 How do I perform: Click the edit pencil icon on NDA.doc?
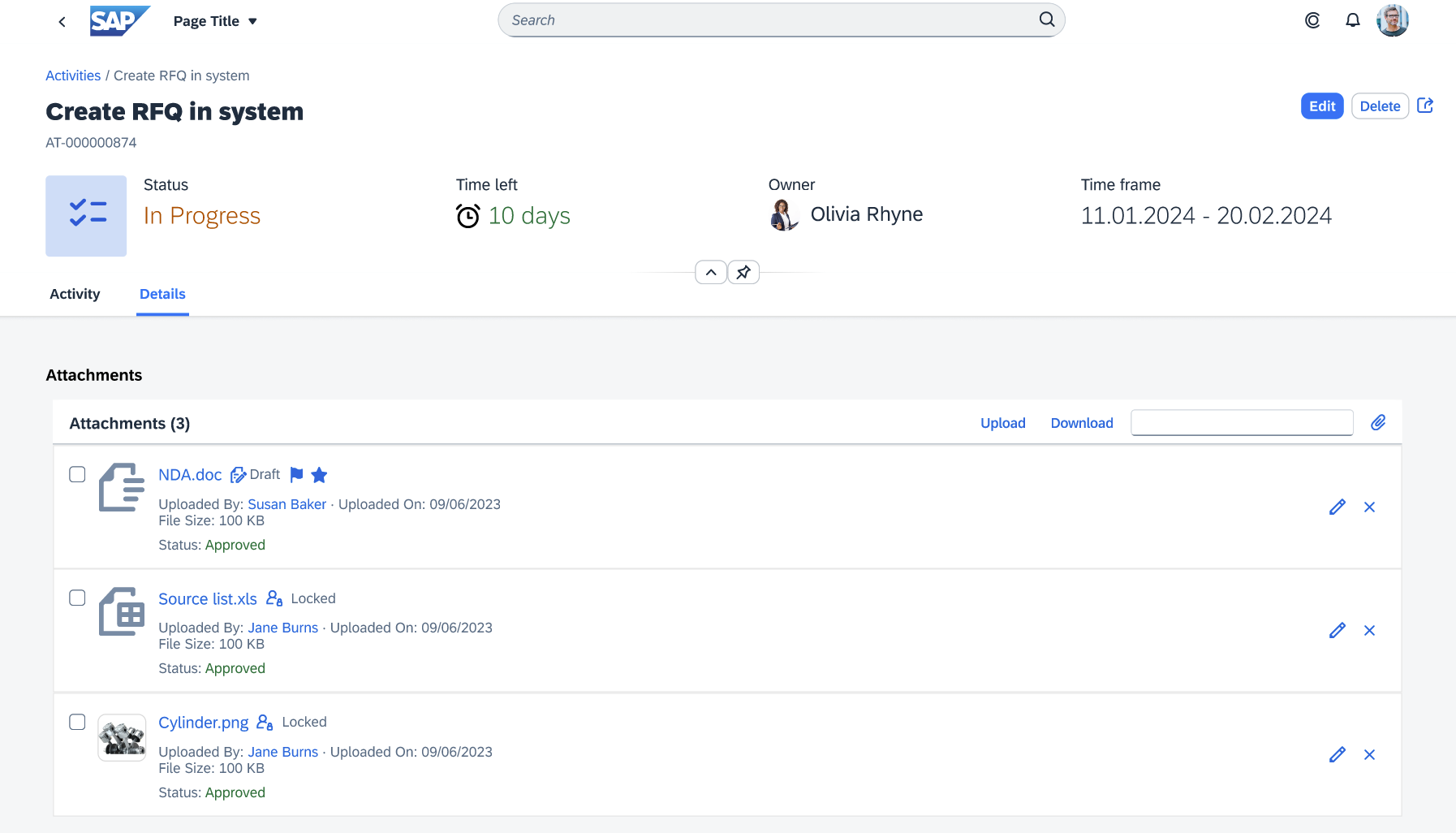pos(1337,507)
